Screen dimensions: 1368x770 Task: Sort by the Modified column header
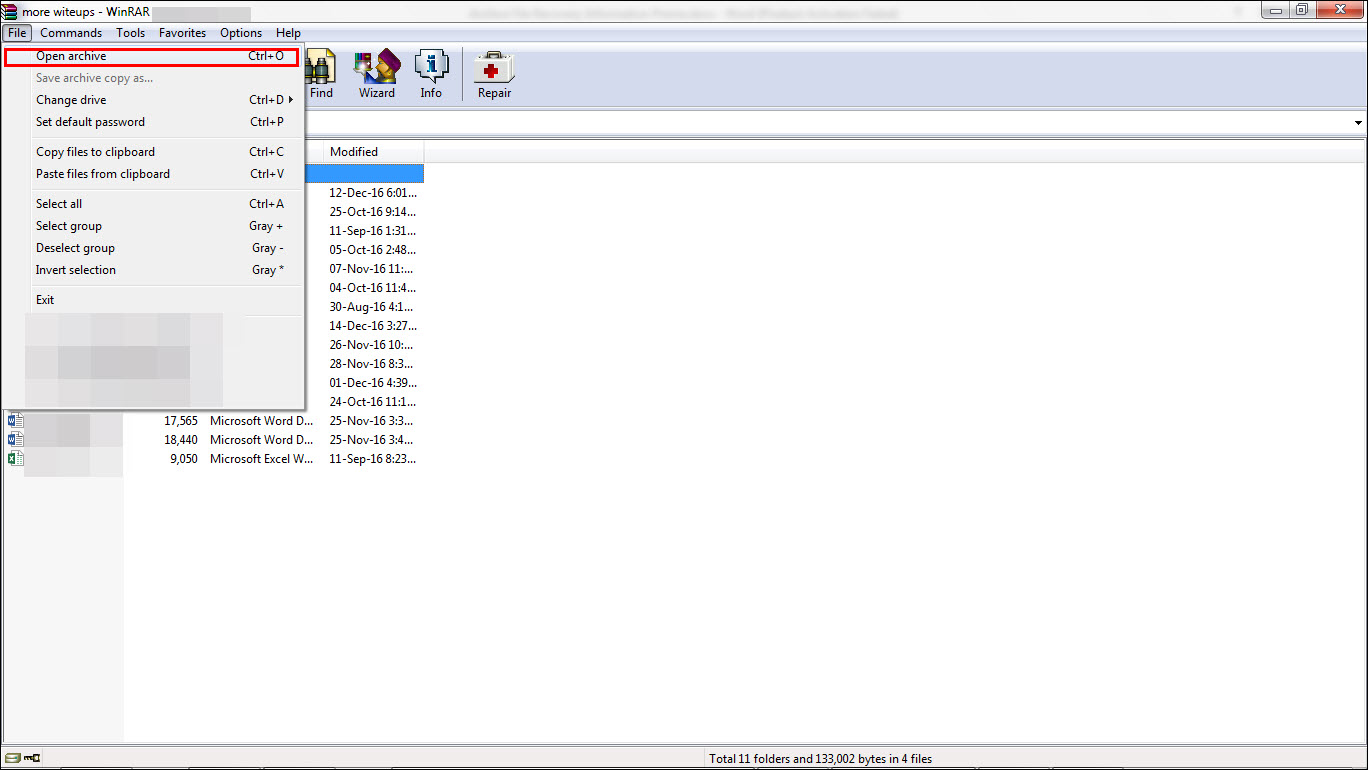(x=374, y=152)
